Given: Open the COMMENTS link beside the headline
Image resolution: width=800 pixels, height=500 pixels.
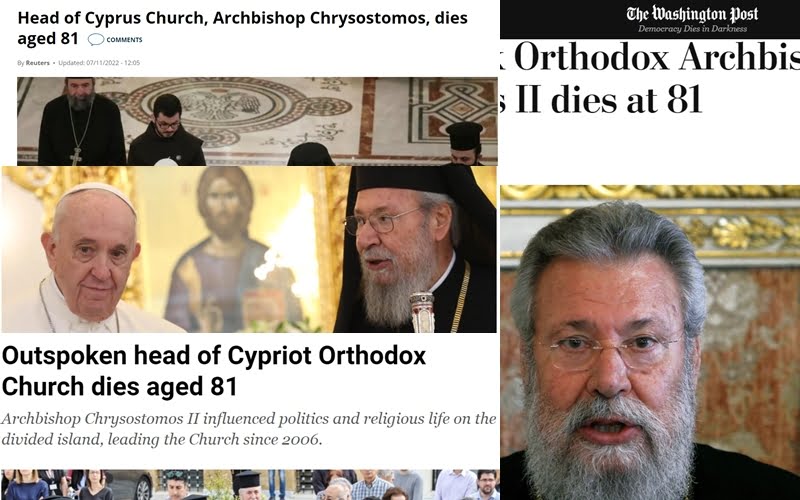Looking at the screenshot, I should [124, 40].
